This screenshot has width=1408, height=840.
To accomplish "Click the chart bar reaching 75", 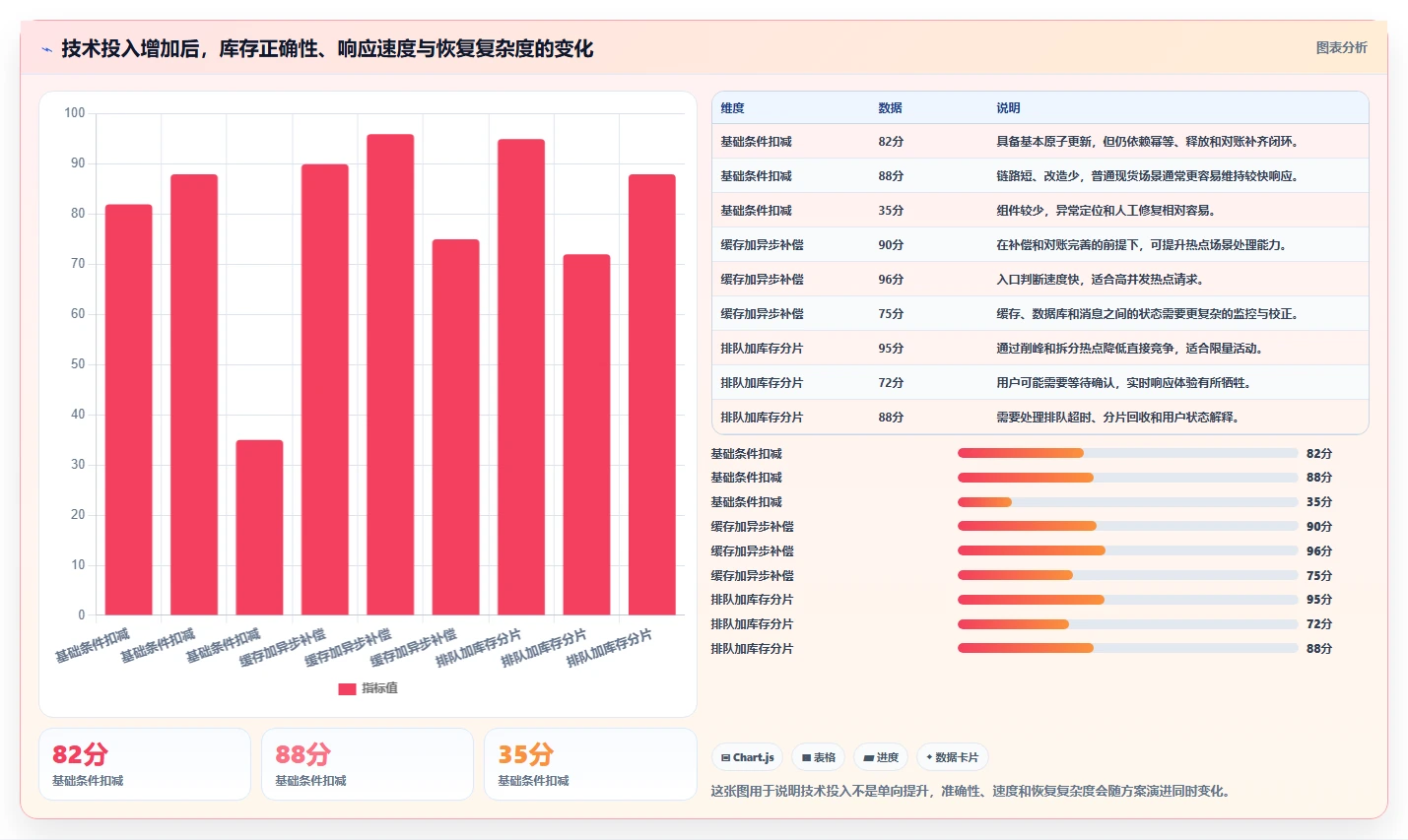I will coord(455,427).
